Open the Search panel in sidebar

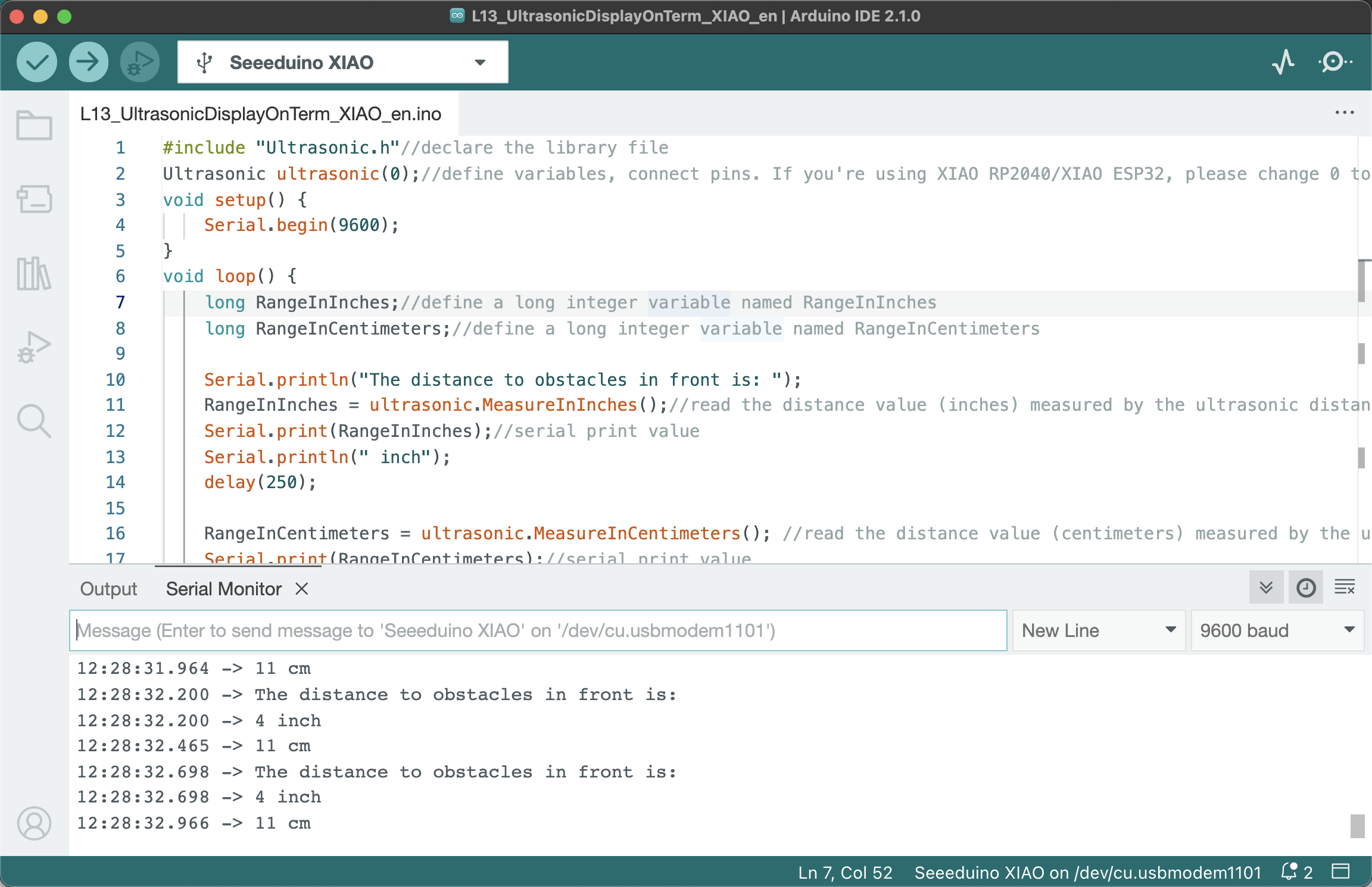pyautogui.click(x=34, y=421)
